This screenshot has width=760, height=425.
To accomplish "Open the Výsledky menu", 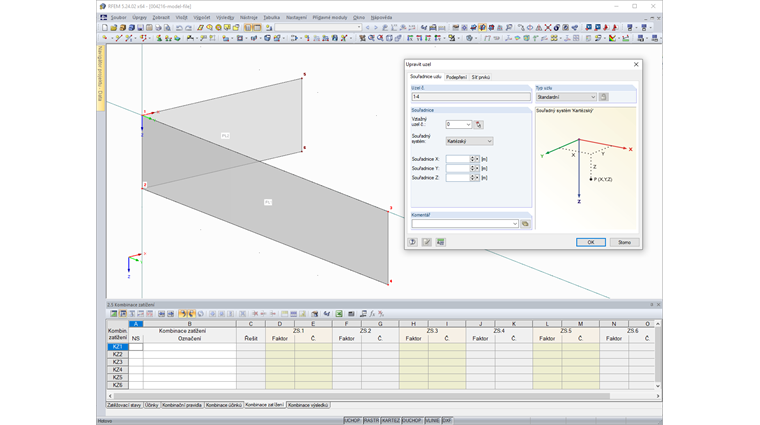I will [x=225, y=17].
